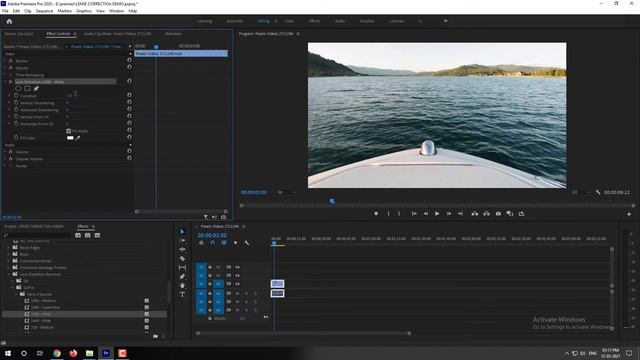Image resolution: width=640 pixels, height=360 pixels.
Task: Expand the Bevel Edges presets folder
Action: click(x=9, y=247)
